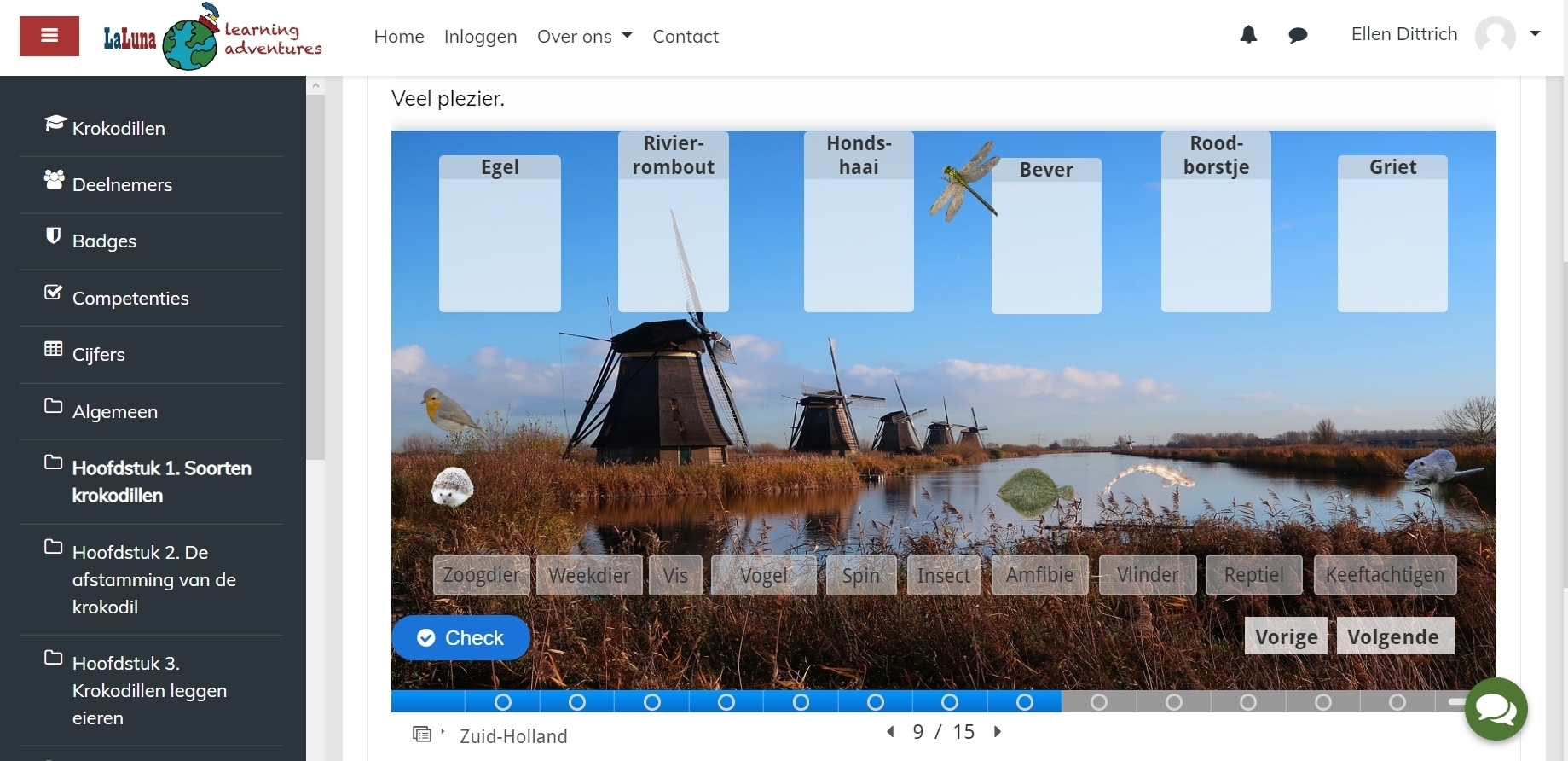Image resolution: width=1568 pixels, height=761 pixels.
Task: Select the Insect draggable label
Action: tap(944, 575)
